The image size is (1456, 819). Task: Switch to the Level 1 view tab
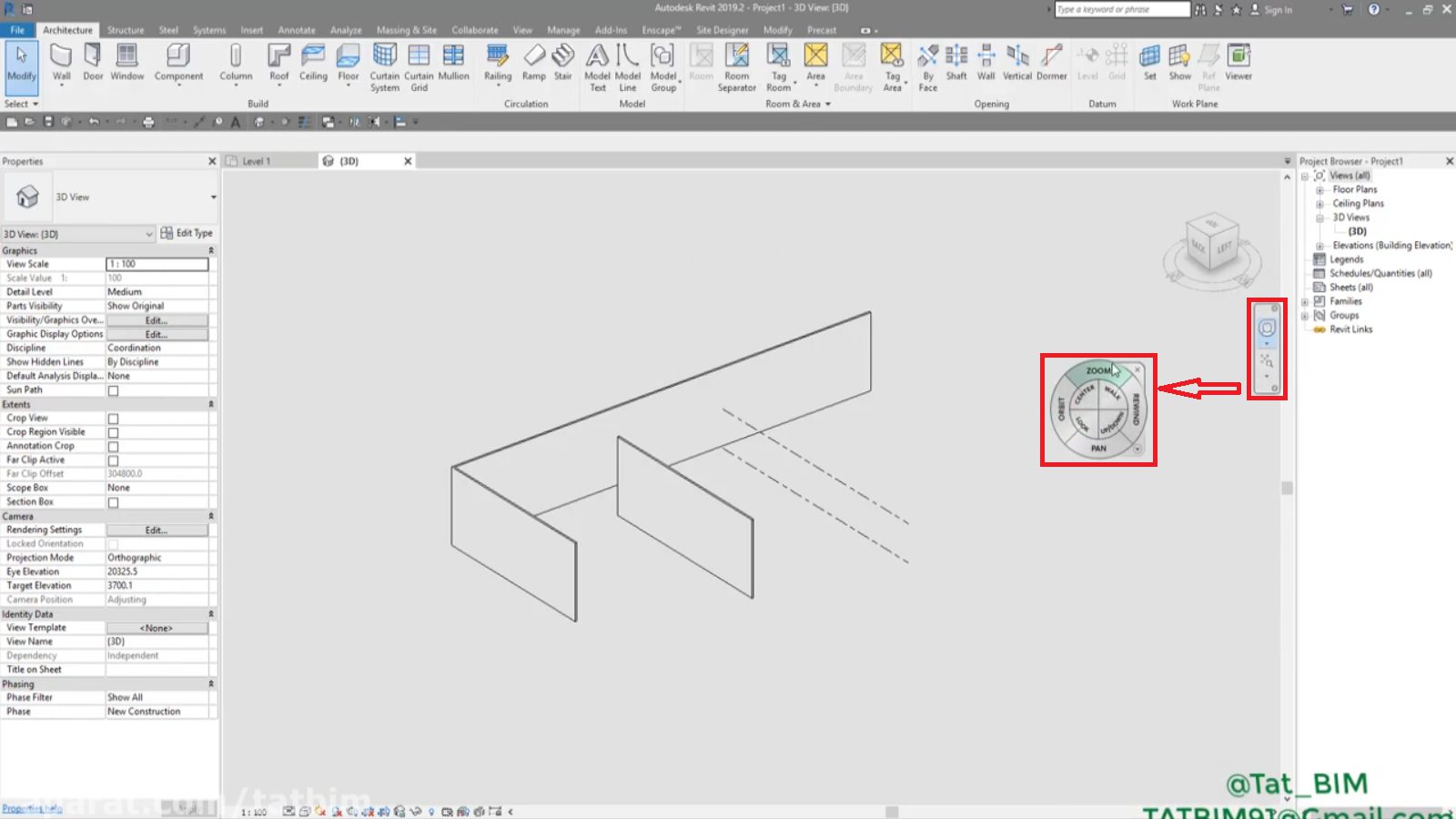[x=256, y=161]
